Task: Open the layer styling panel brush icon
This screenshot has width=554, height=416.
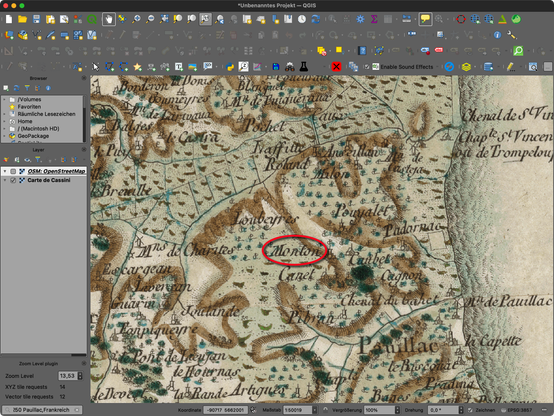Action: [x=6, y=160]
